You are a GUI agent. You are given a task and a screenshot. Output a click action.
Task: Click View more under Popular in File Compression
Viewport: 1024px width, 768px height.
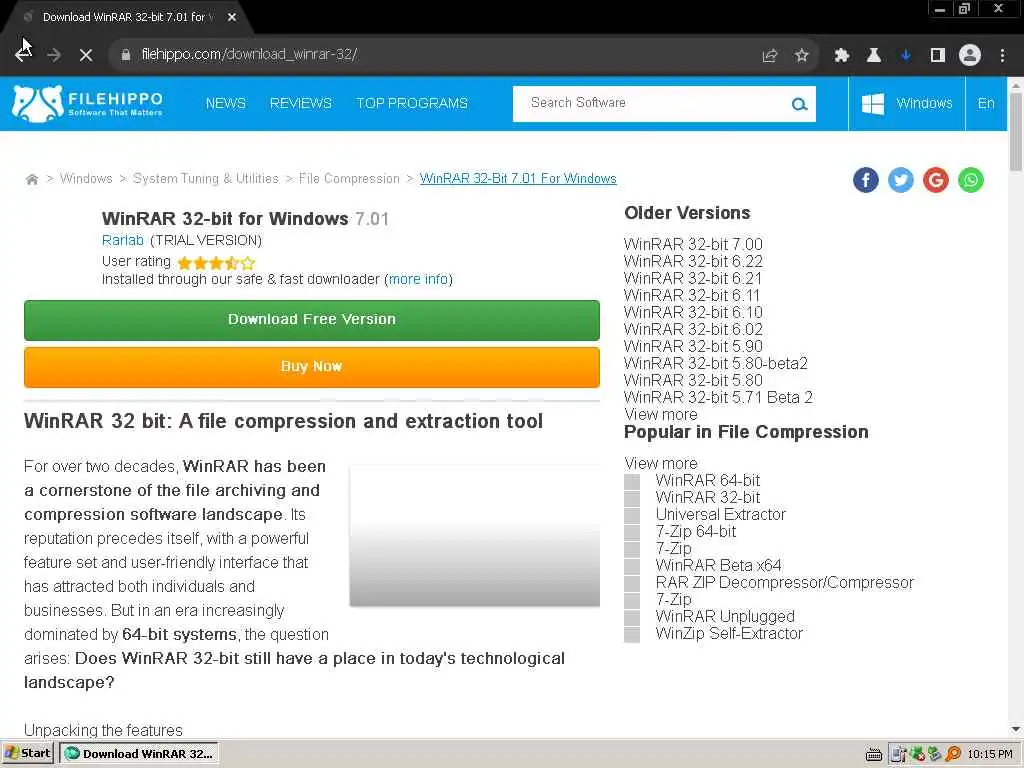point(661,463)
